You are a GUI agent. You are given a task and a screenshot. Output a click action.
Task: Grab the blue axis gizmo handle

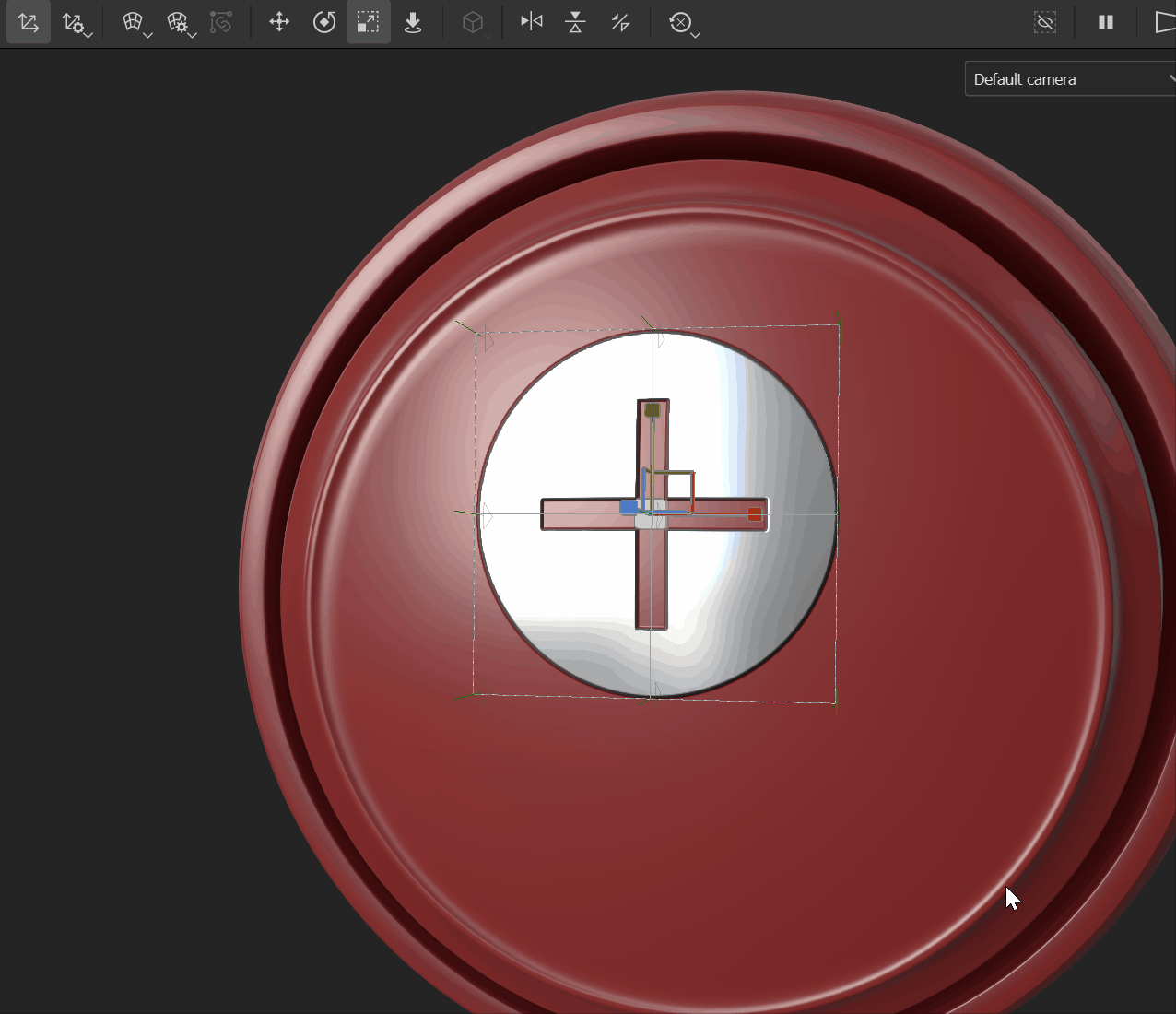[629, 507]
